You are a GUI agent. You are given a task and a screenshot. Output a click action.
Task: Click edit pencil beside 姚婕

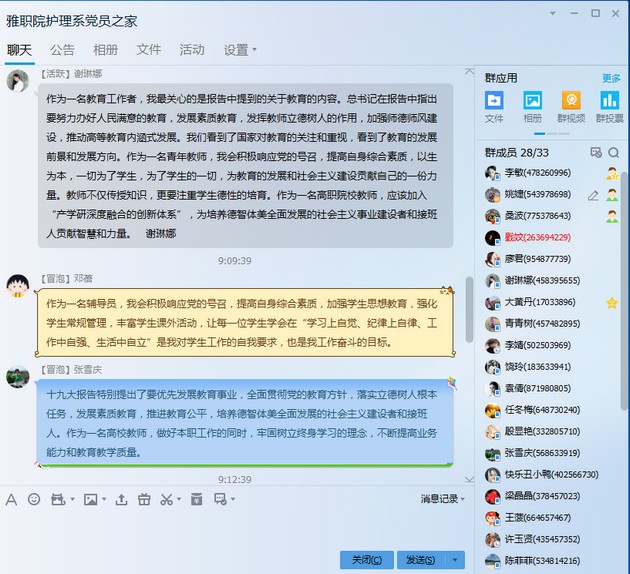[x=593, y=194]
